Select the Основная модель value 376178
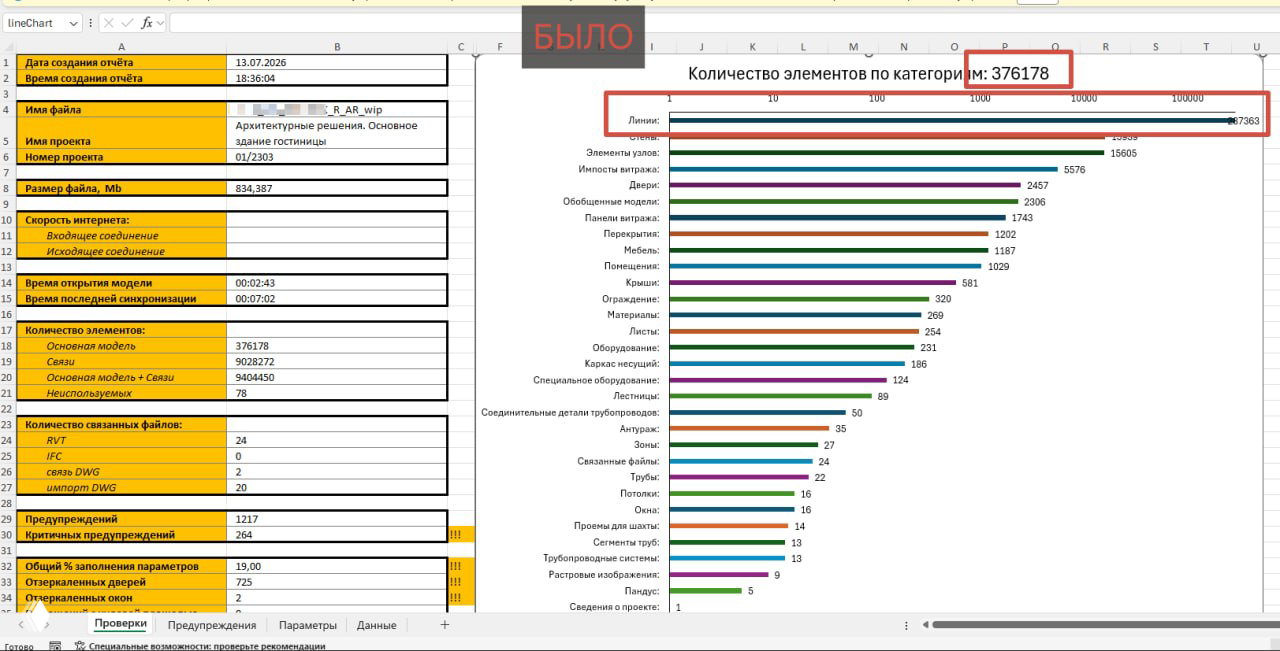This screenshot has width=1280, height=651. [337, 346]
